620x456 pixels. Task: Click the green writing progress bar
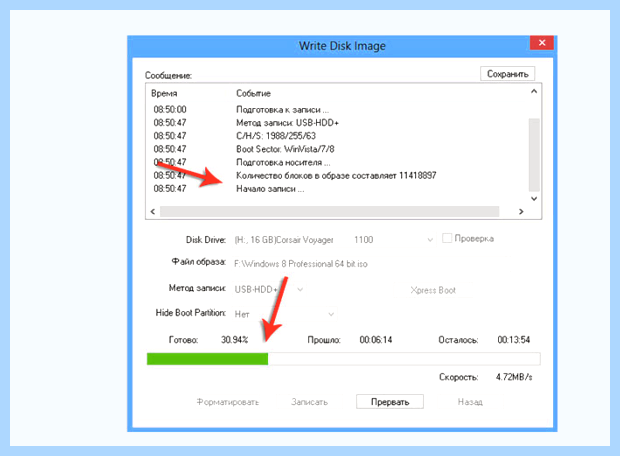[x=343, y=359]
